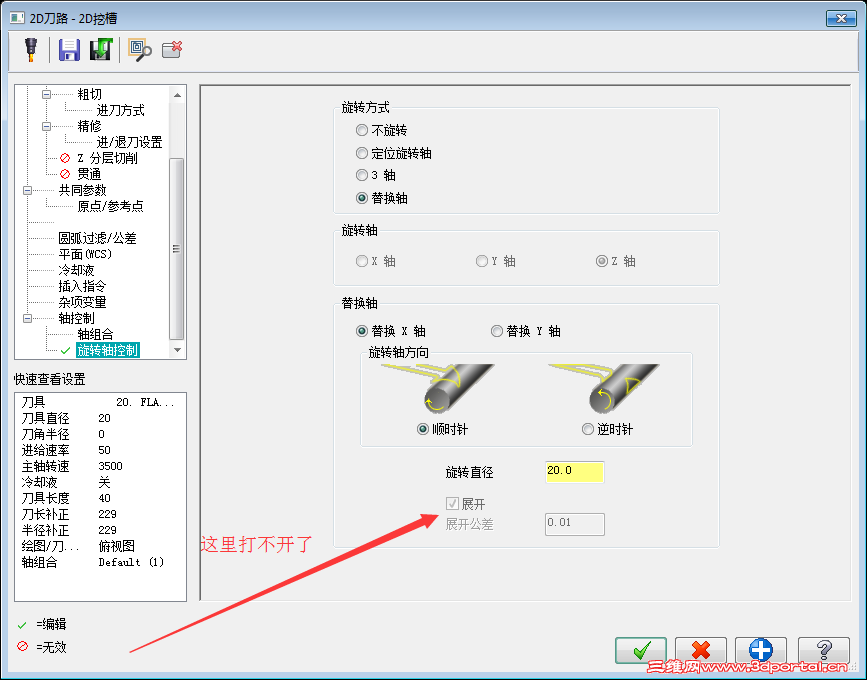Open help with question mark button
This screenshot has width=867, height=680.
pyautogui.click(x=824, y=650)
